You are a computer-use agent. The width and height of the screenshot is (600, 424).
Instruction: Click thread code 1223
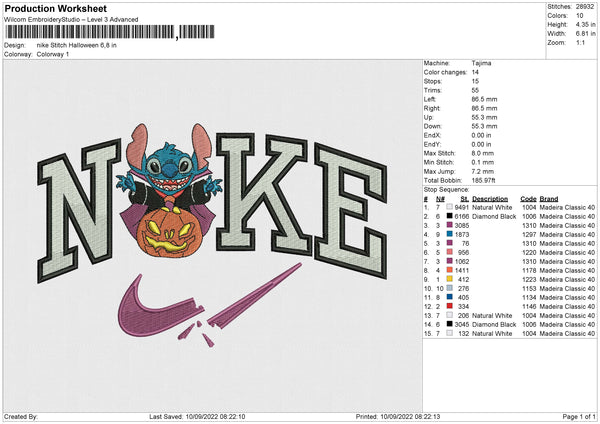(529, 279)
